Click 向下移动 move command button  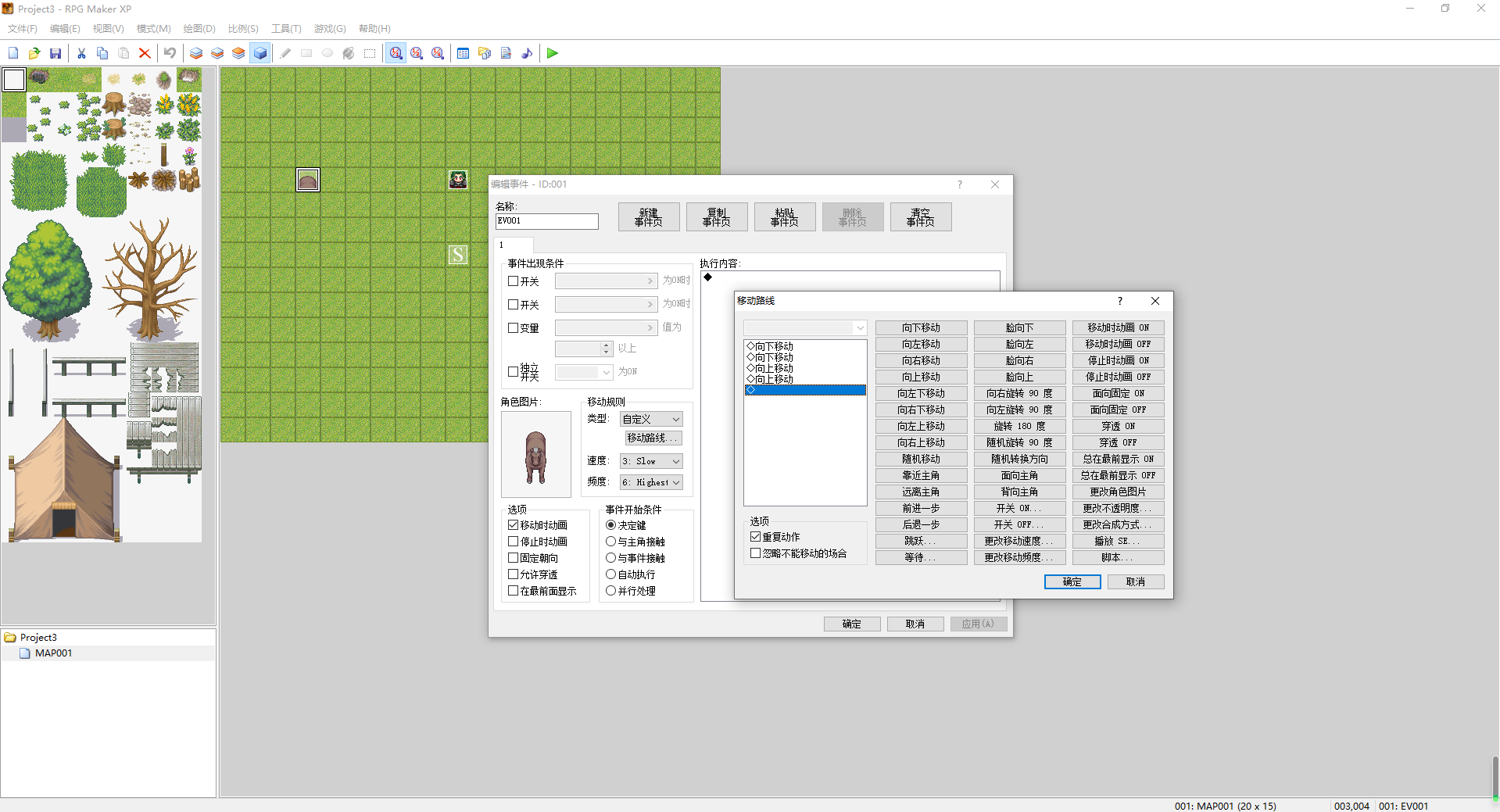pos(922,328)
